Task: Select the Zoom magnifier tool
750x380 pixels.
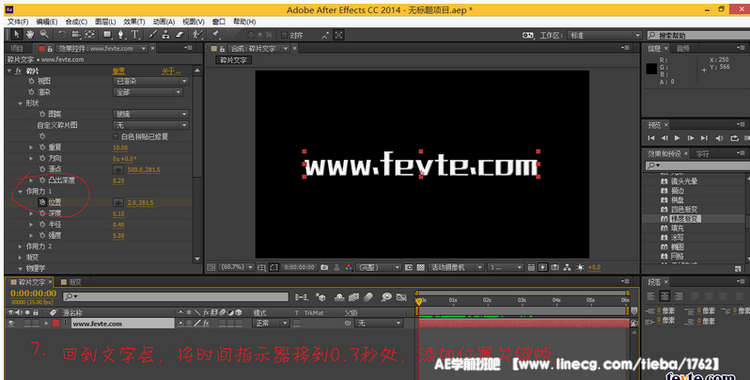Action: (44, 34)
